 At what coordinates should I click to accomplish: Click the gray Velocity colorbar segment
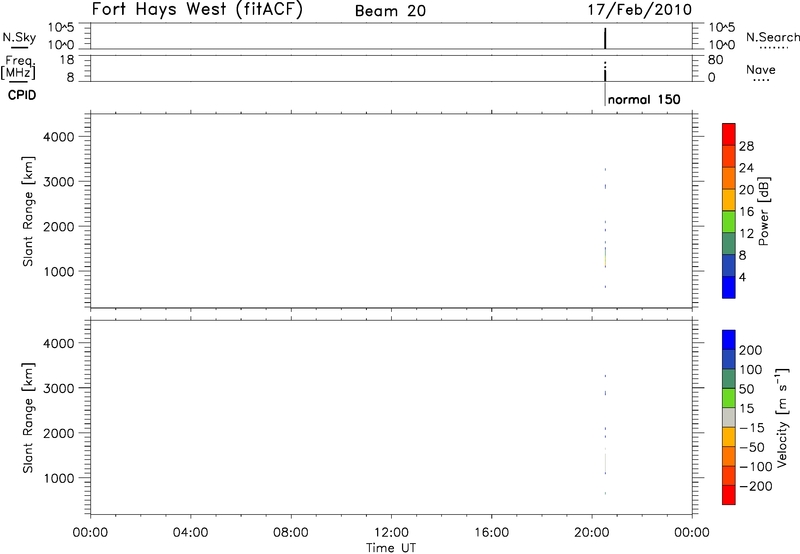click(x=729, y=417)
